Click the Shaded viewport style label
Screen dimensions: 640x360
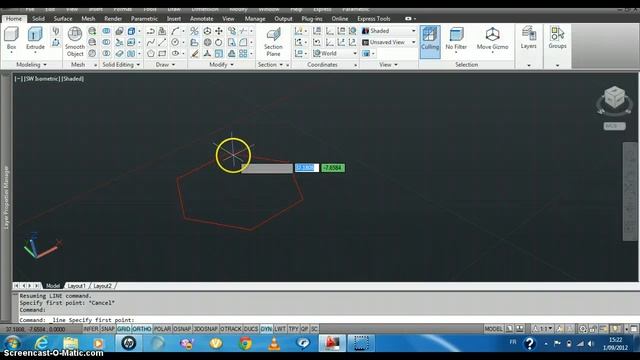coord(73,79)
